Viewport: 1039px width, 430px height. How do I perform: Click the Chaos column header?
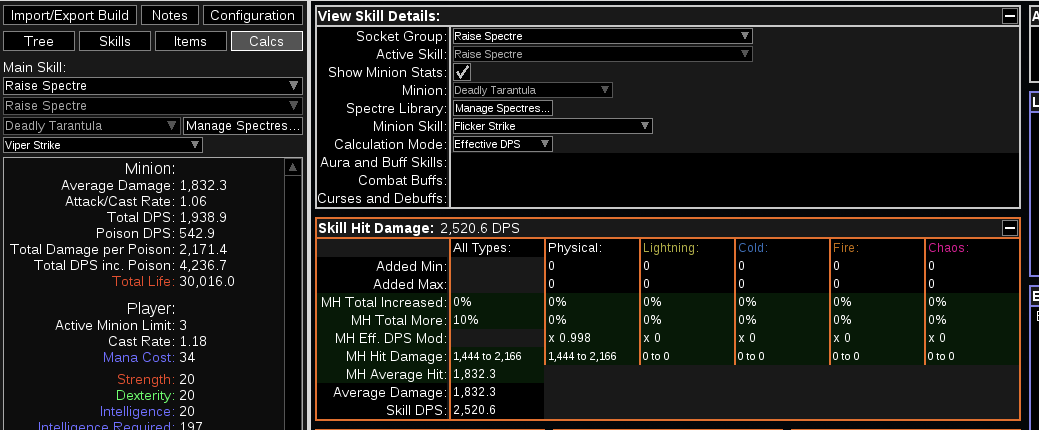click(x=948, y=248)
